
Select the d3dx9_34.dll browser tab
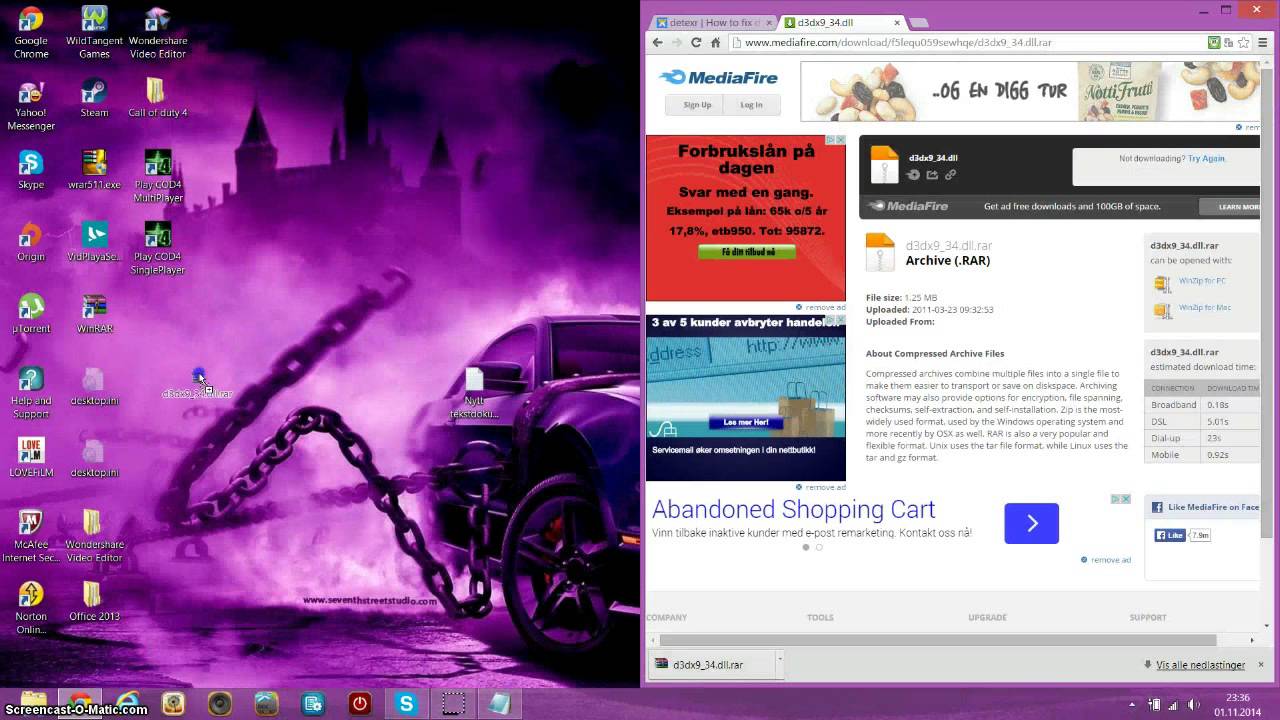838,22
